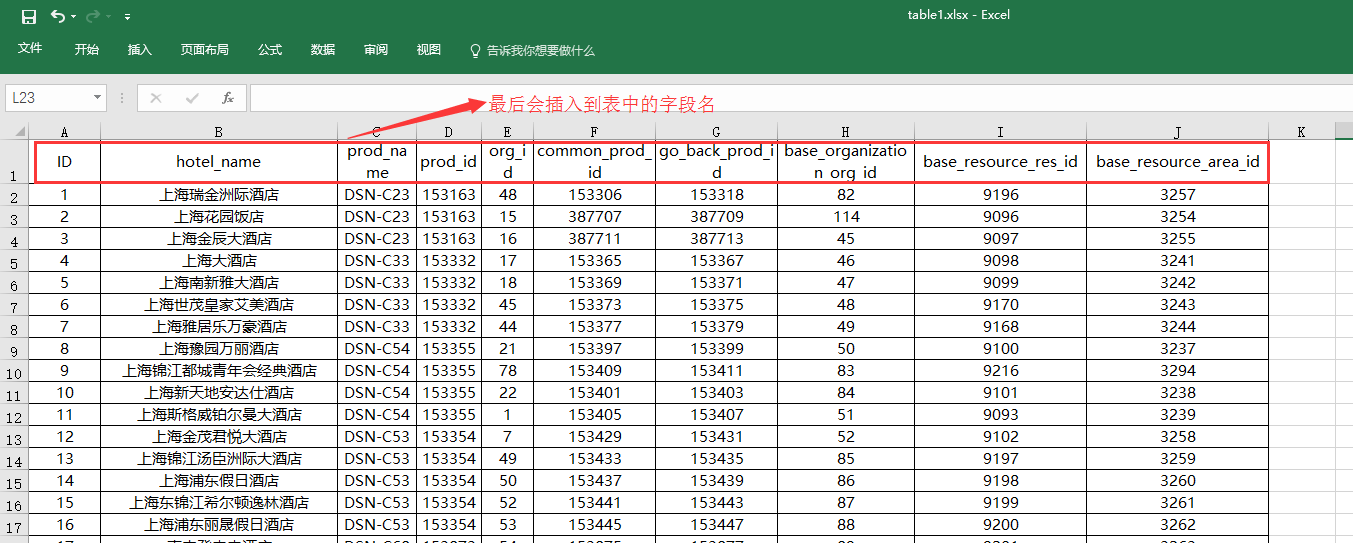
Task: Open Customize Quick Access Toolbar dropdown
Action: tap(127, 17)
